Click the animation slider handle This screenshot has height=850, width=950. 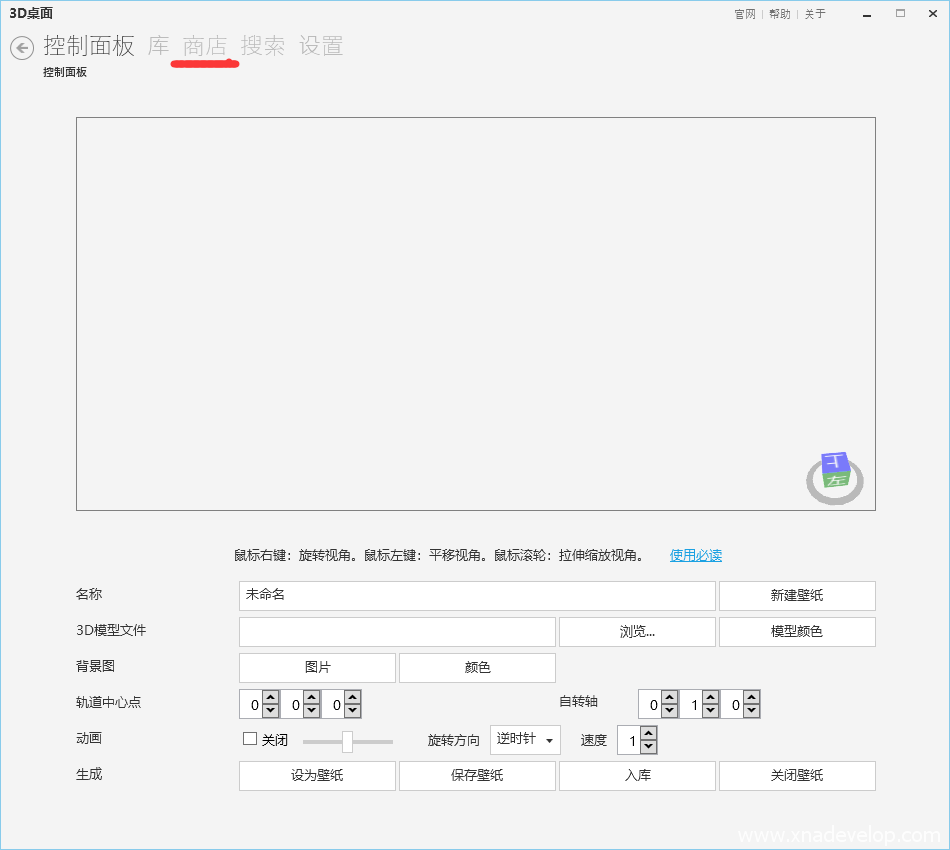pos(347,741)
